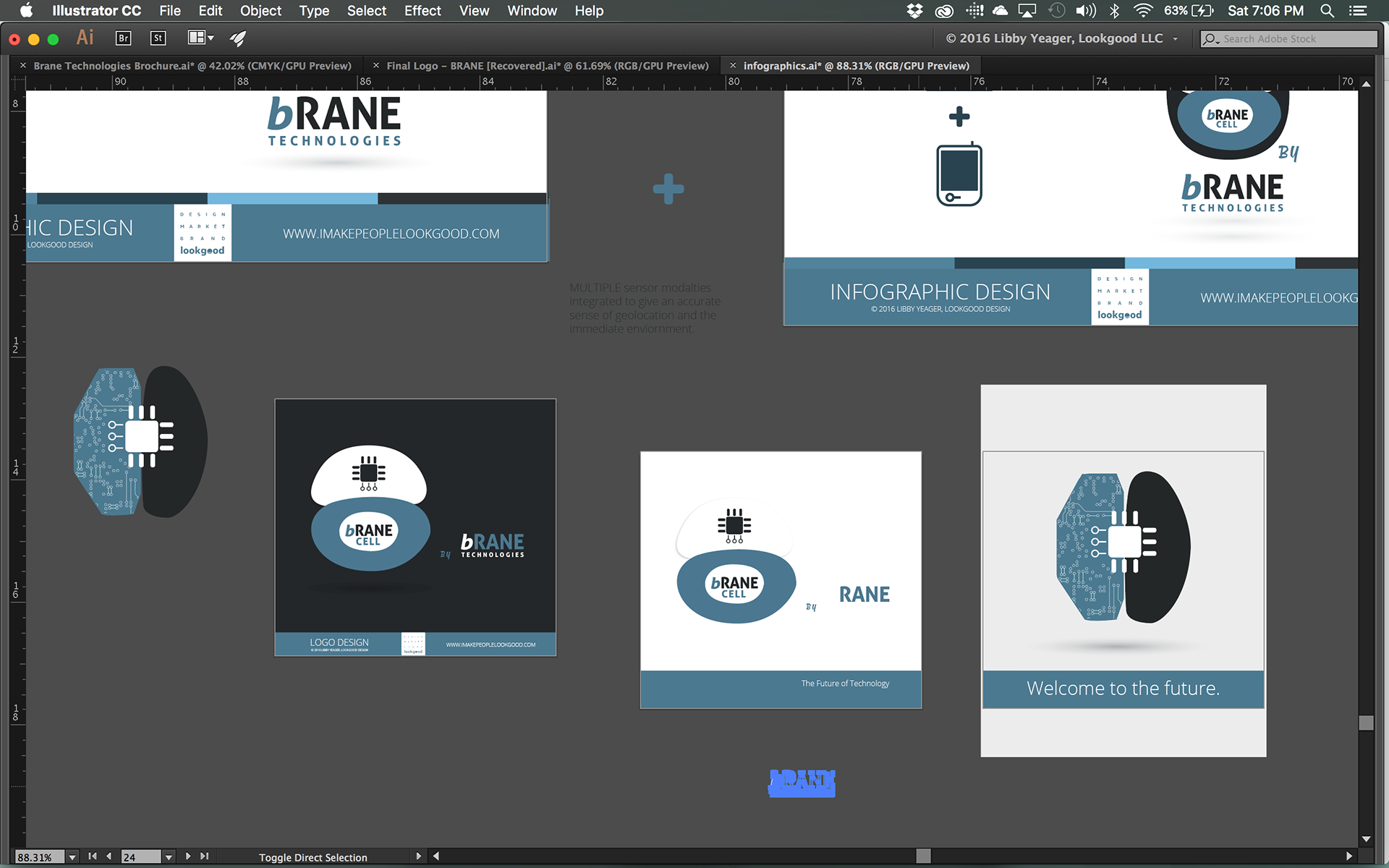Image resolution: width=1389 pixels, height=868 pixels.
Task: Select the MULTIPLE sensor modalities text block
Action: pyautogui.click(x=645, y=308)
